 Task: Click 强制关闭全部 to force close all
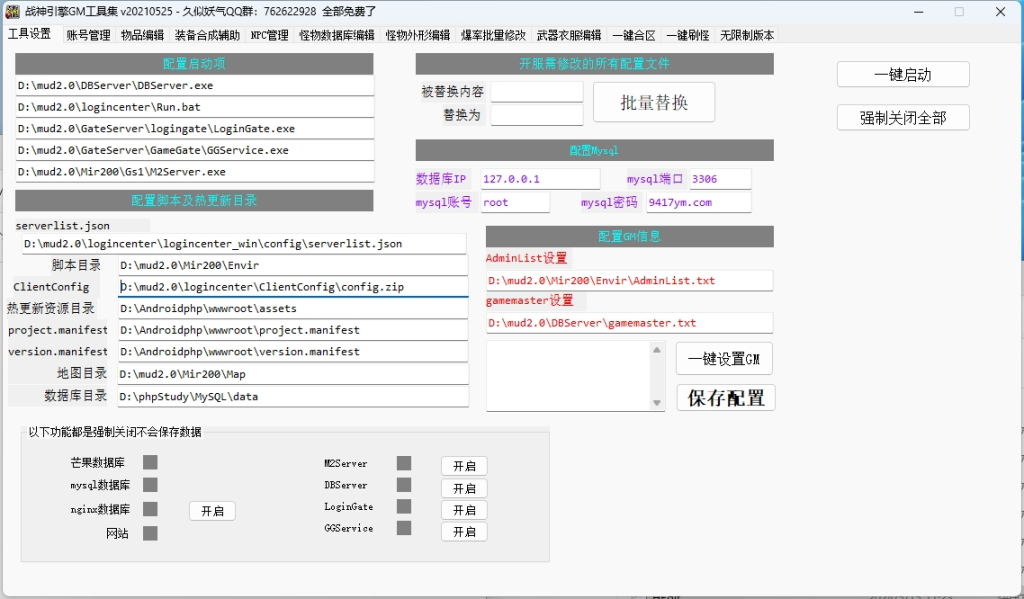tap(903, 117)
